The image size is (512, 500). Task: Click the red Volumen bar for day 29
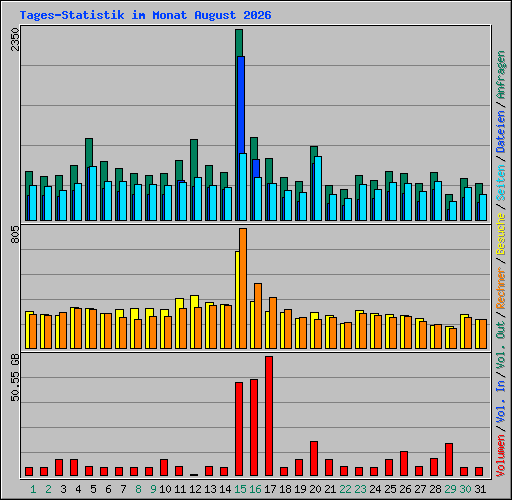coord(449,459)
